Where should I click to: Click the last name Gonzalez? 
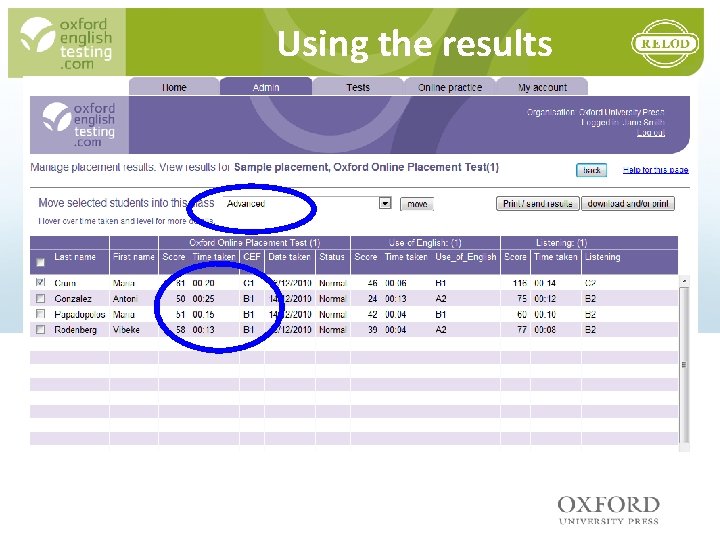(73, 298)
